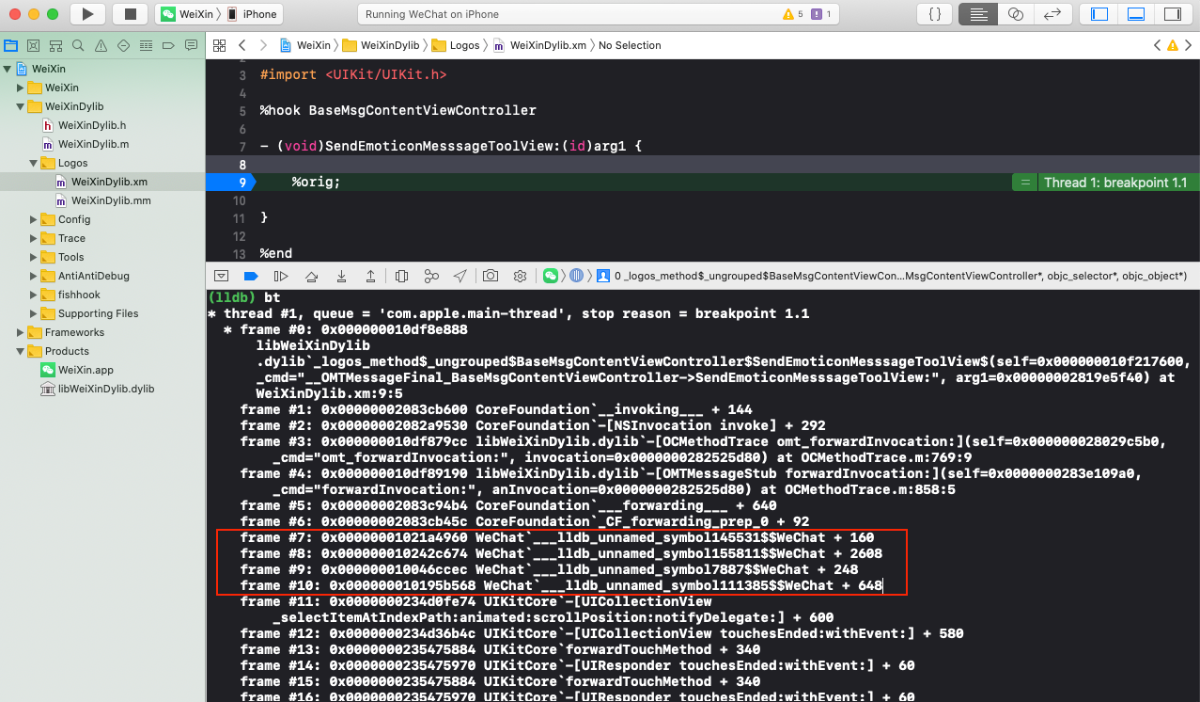Click the yellow warnings count indicator
This screenshot has height=702, width=1200.
[x=794, y=14]
